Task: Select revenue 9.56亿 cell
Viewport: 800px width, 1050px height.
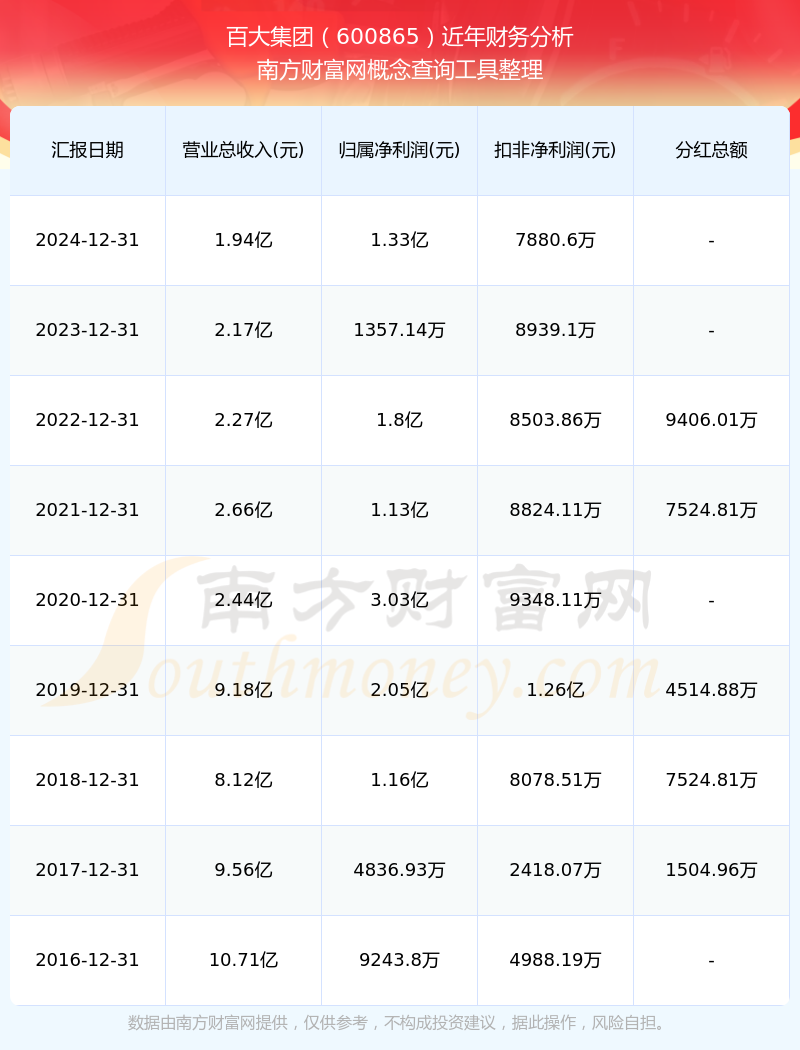Action: tap(244, 870)
